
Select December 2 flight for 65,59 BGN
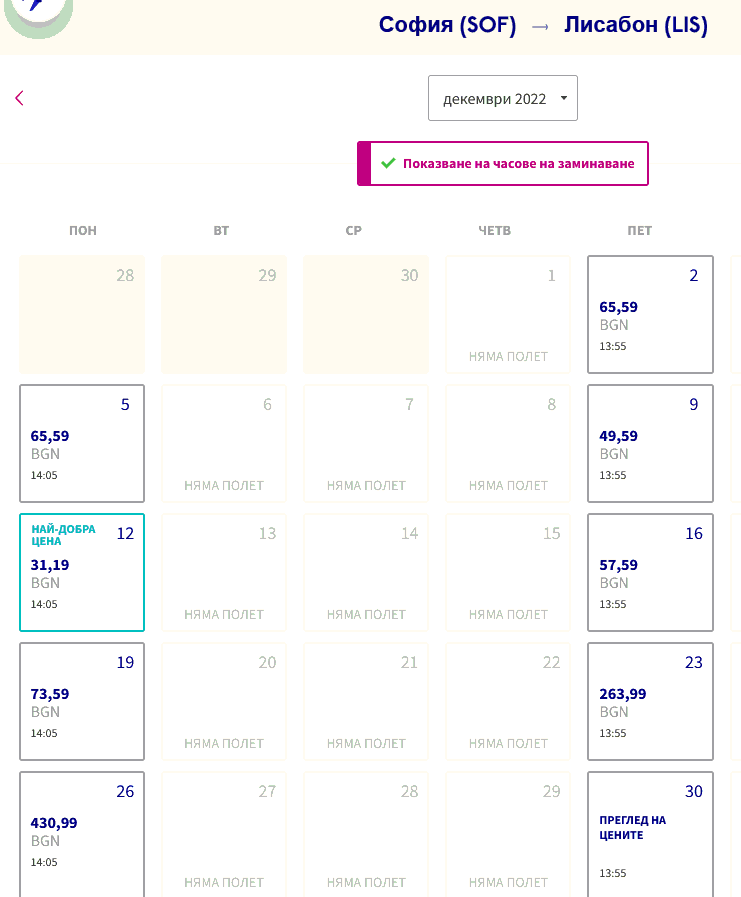coord(650,314)
